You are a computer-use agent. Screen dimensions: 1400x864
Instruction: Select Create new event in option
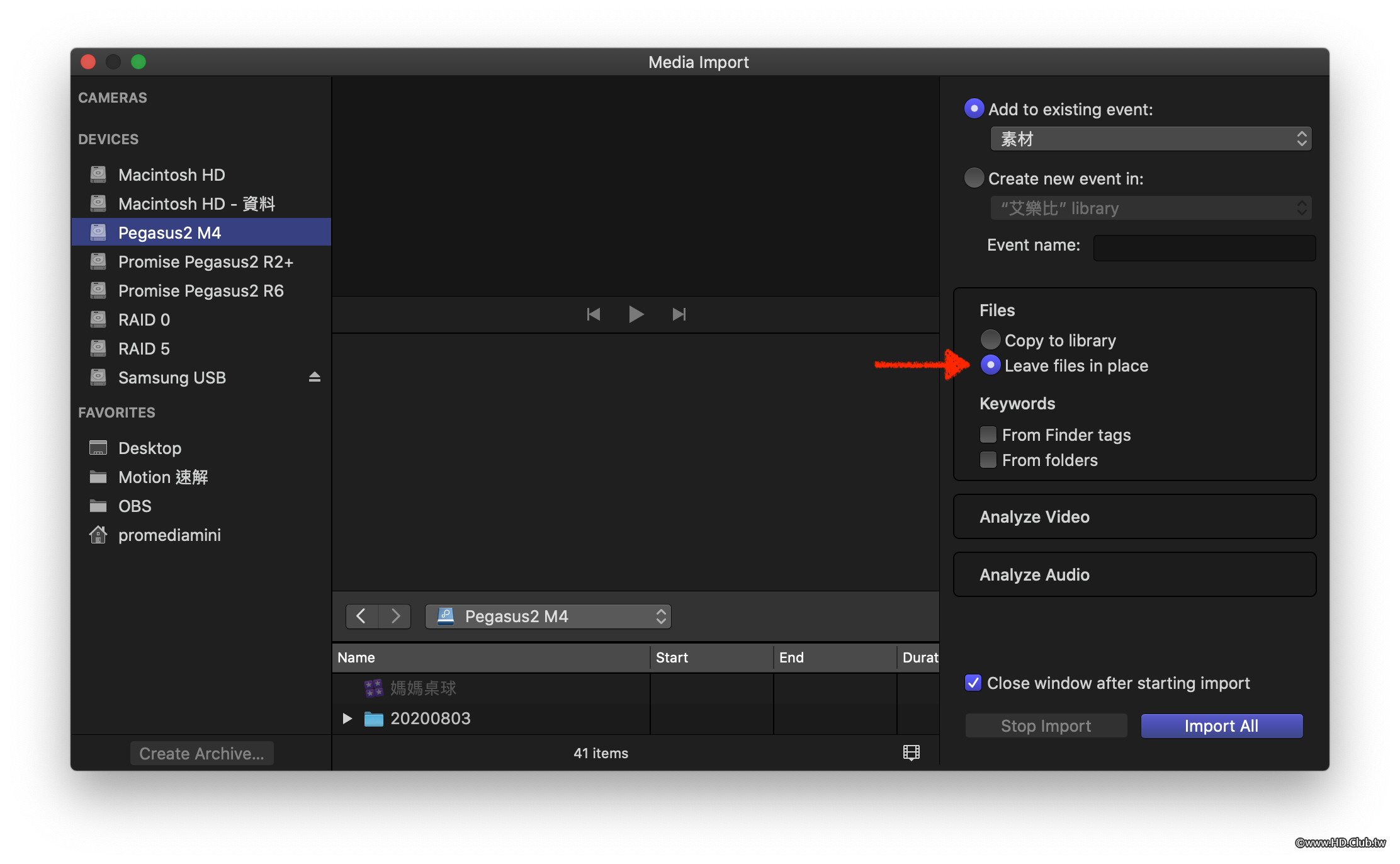pos(974,178)
